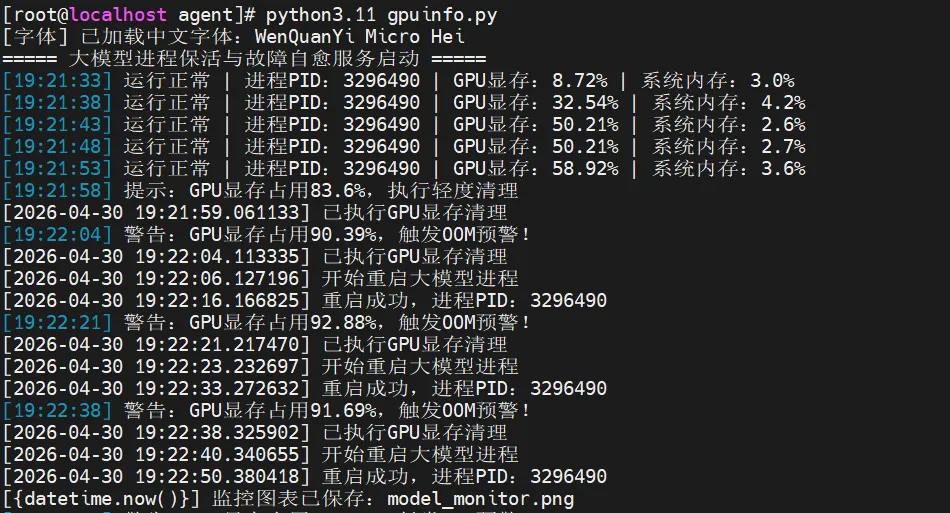Click the timestamp [19:22:21]
Screen dimensions: 950x513
pos(58,322)
